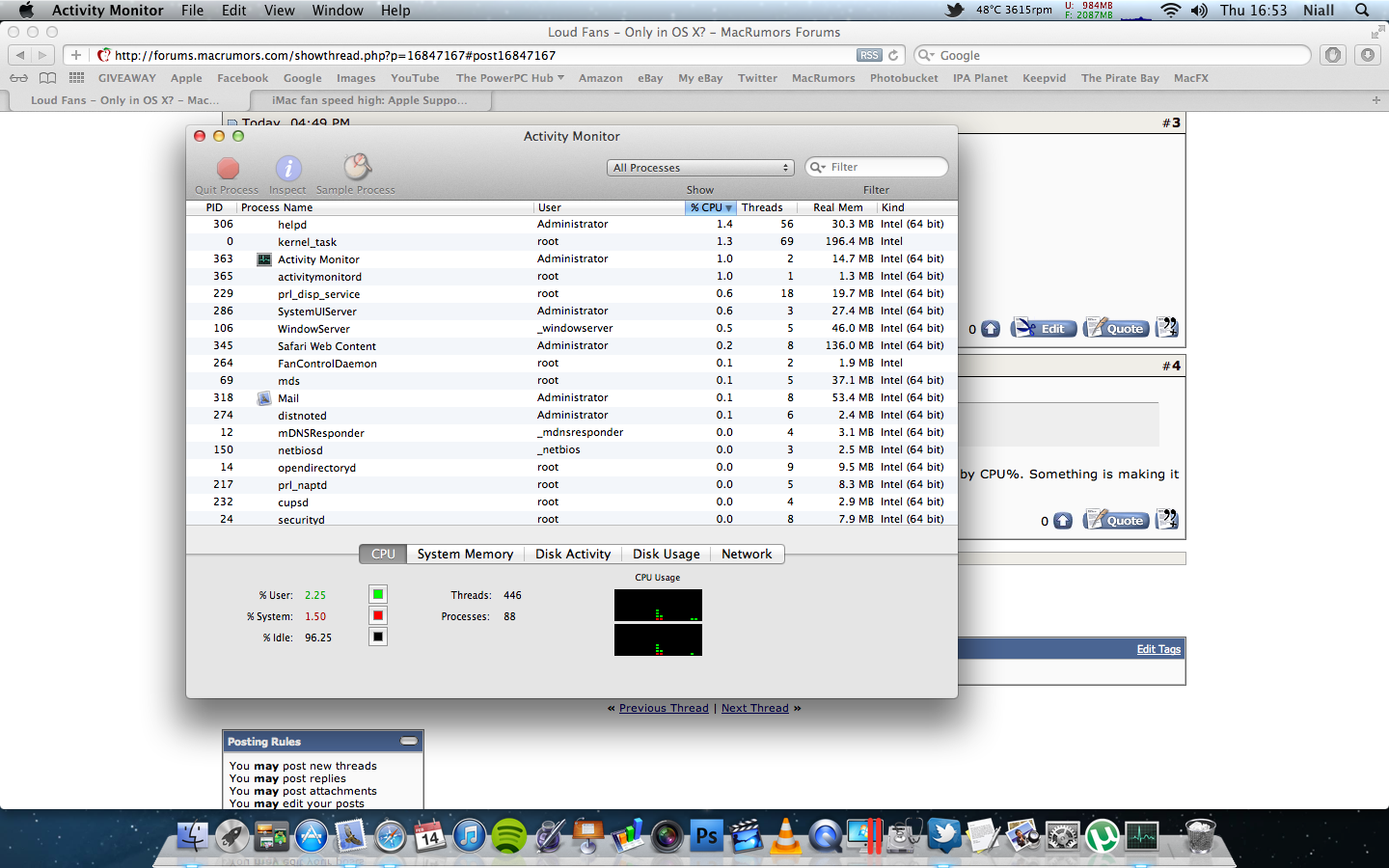The image size is (1389, 868).
Task: Open the All Processes dropdown
Action: point(701,168)
